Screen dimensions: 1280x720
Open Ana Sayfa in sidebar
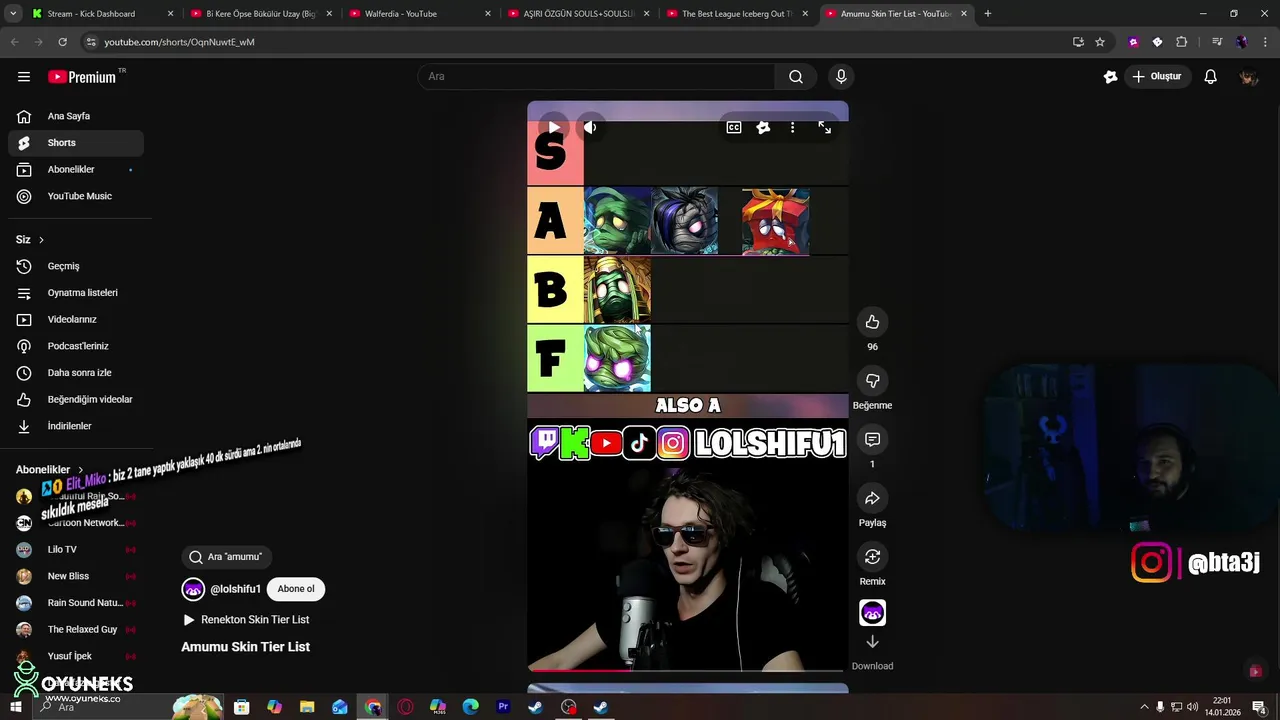76,116
